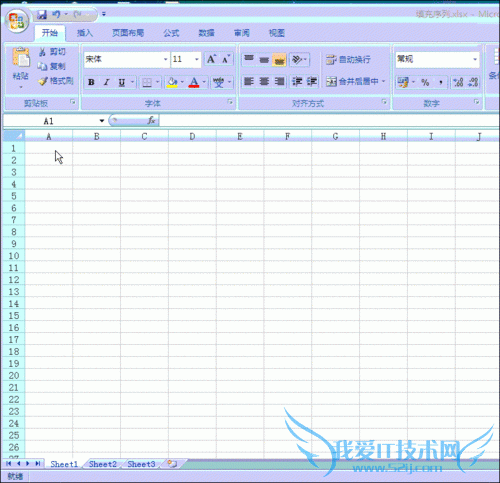This screenshot has width=500, height=483.
Task: Decrease decimal places
Action: pos(473,82)
